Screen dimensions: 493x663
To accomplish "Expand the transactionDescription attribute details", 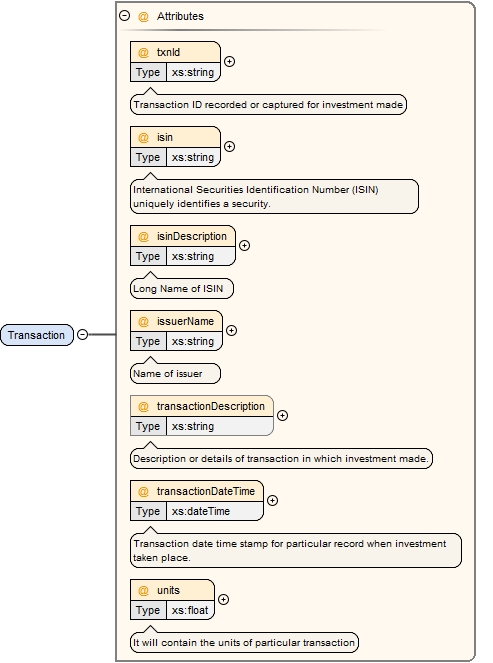I will click(282, 416).
